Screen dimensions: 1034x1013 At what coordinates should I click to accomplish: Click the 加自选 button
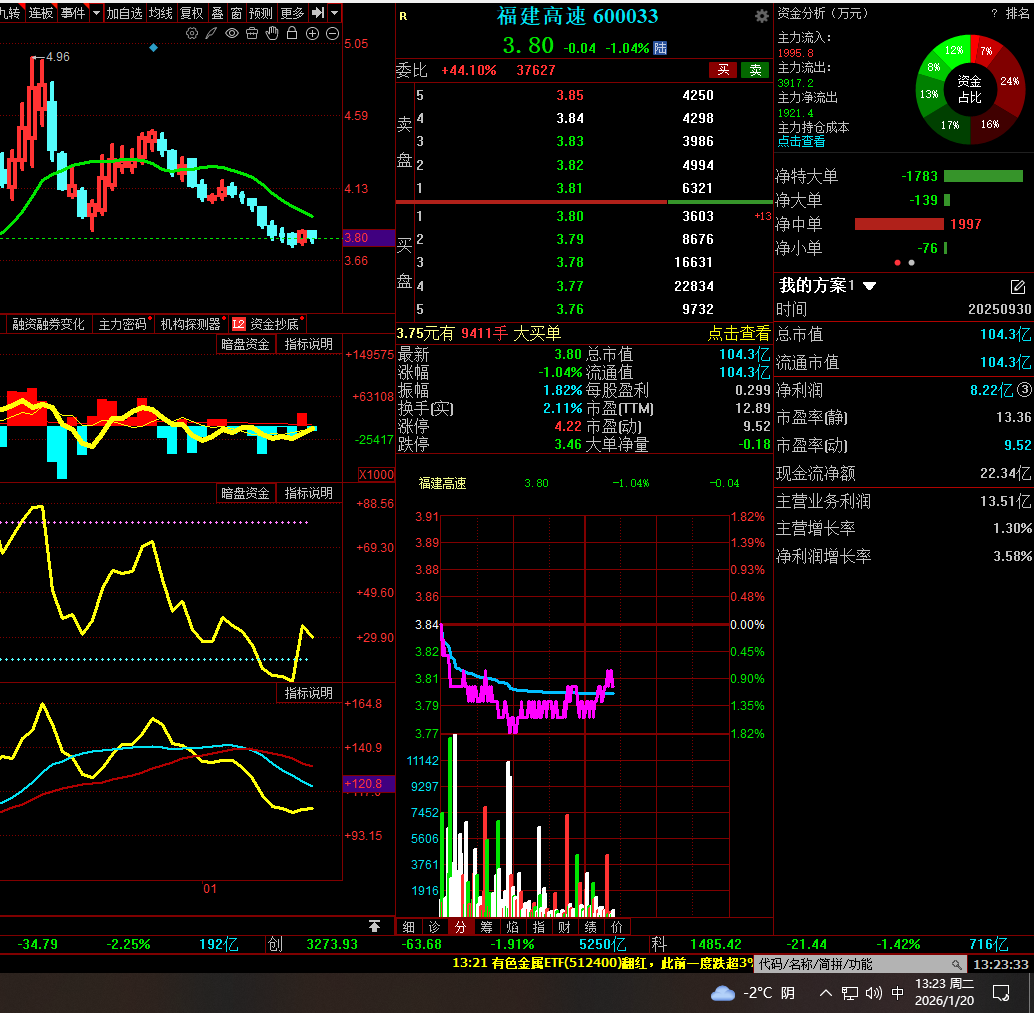point(125,13)
